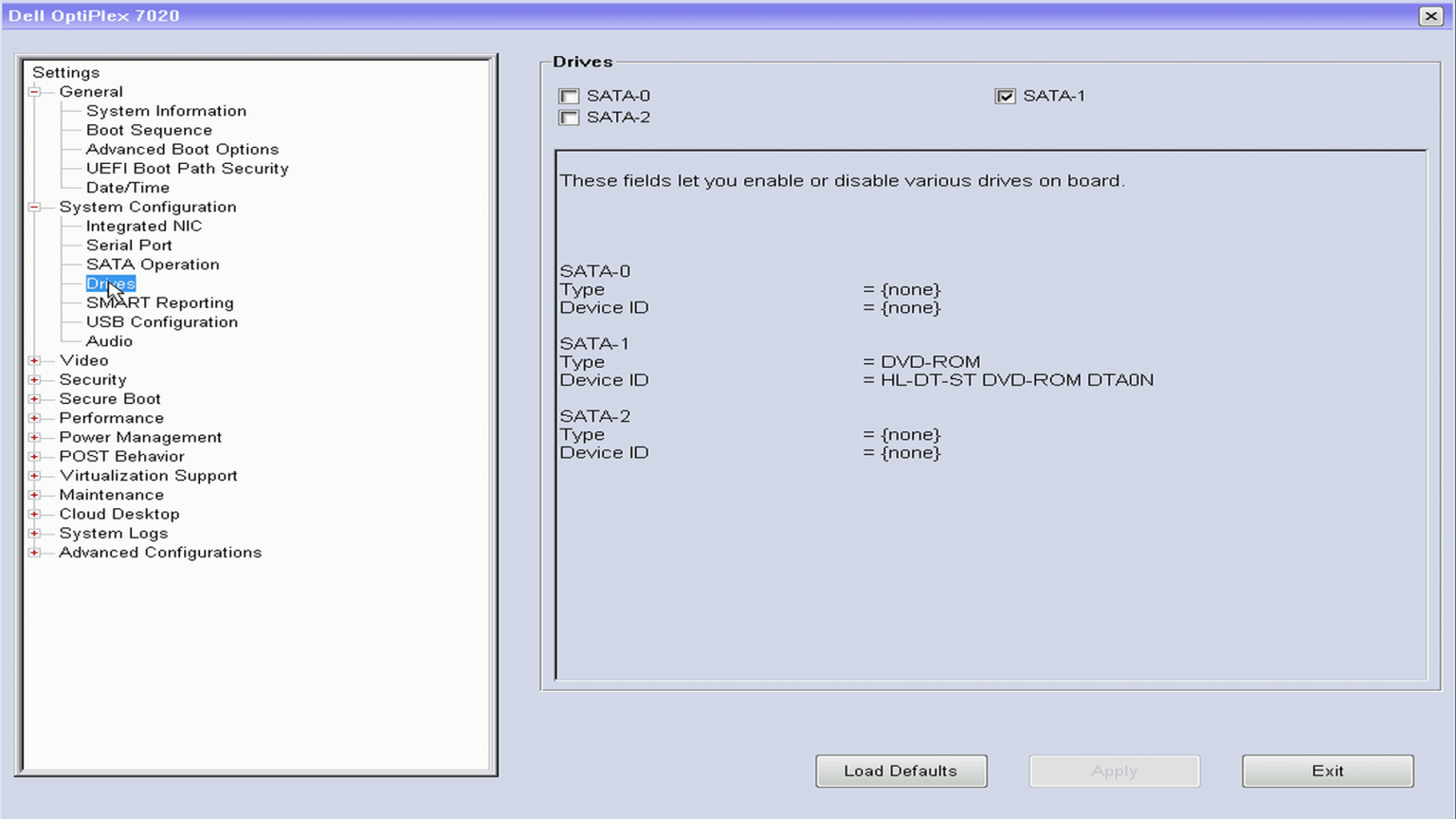Expand the Power Management group
The height and width of the screenshot is (819, 1456).
point(35,437)
